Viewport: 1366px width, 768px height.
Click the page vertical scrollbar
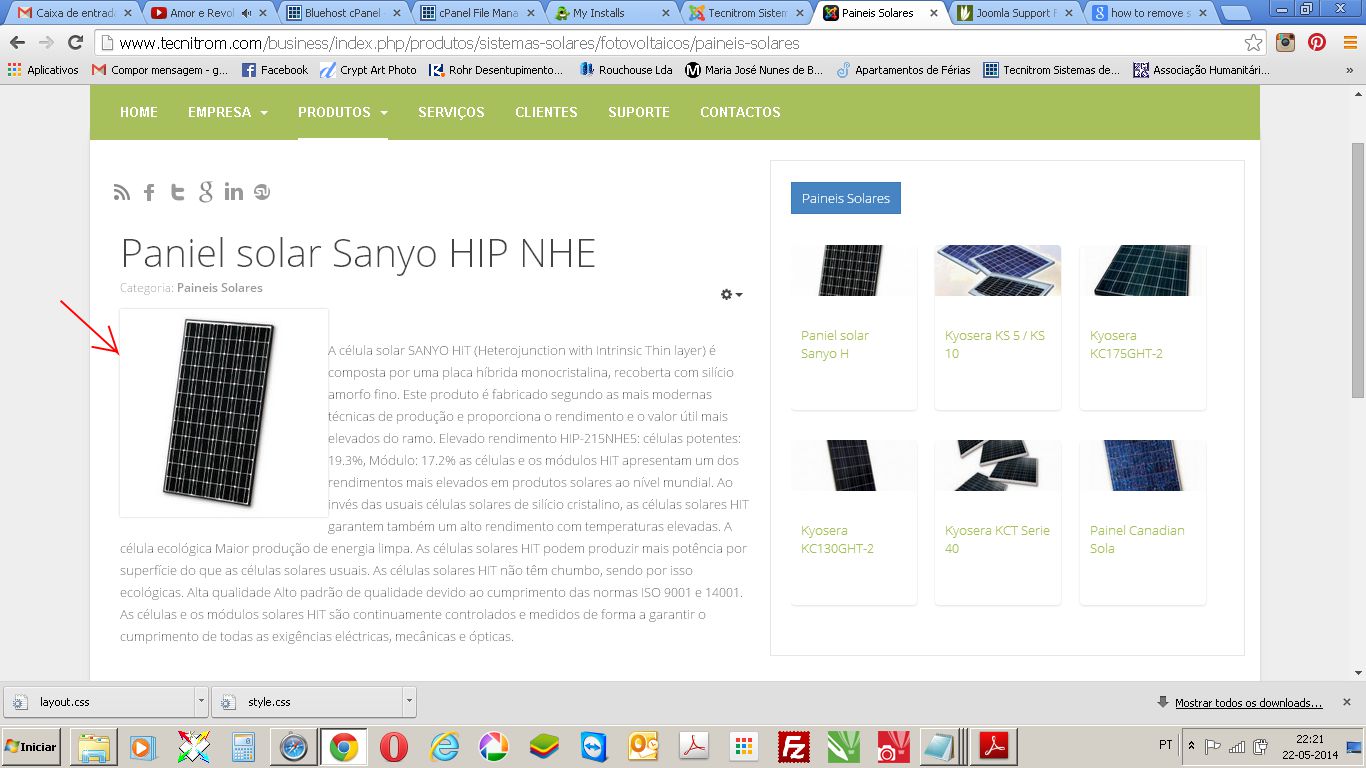coord(1358,270)
